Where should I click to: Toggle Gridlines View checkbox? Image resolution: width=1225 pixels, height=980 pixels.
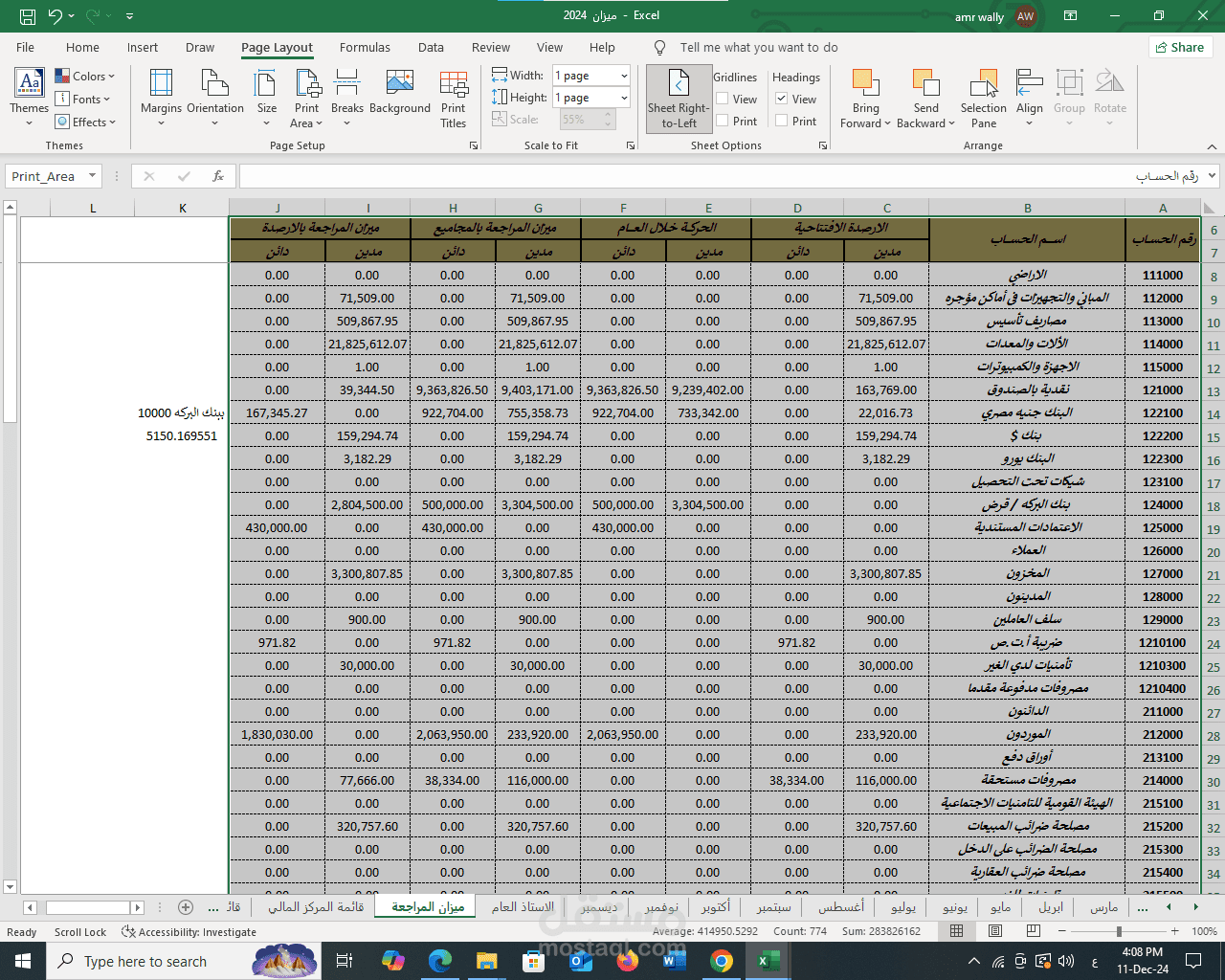click(x=722, y=99)
